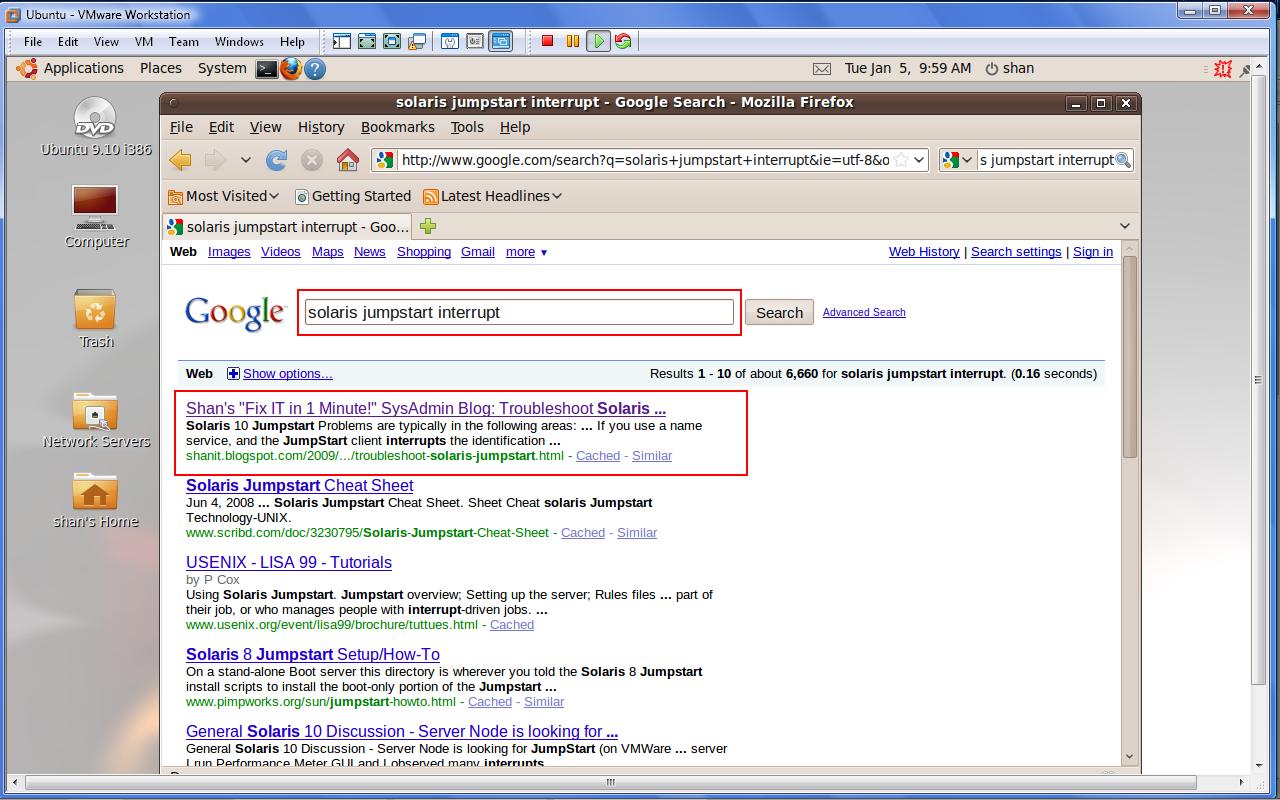Open the USENIX - LISA 99 Tutorials result
Screen dimensions: 1280x800
coord(289,562)
